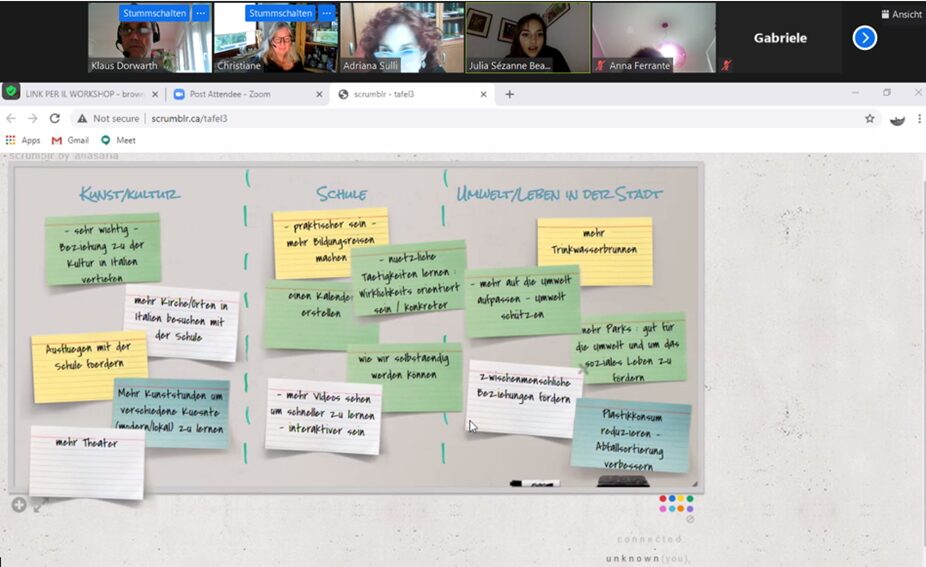Switch to the Post Attendee - Zoom tab
The image size is (926, 567).
[246, 94]
